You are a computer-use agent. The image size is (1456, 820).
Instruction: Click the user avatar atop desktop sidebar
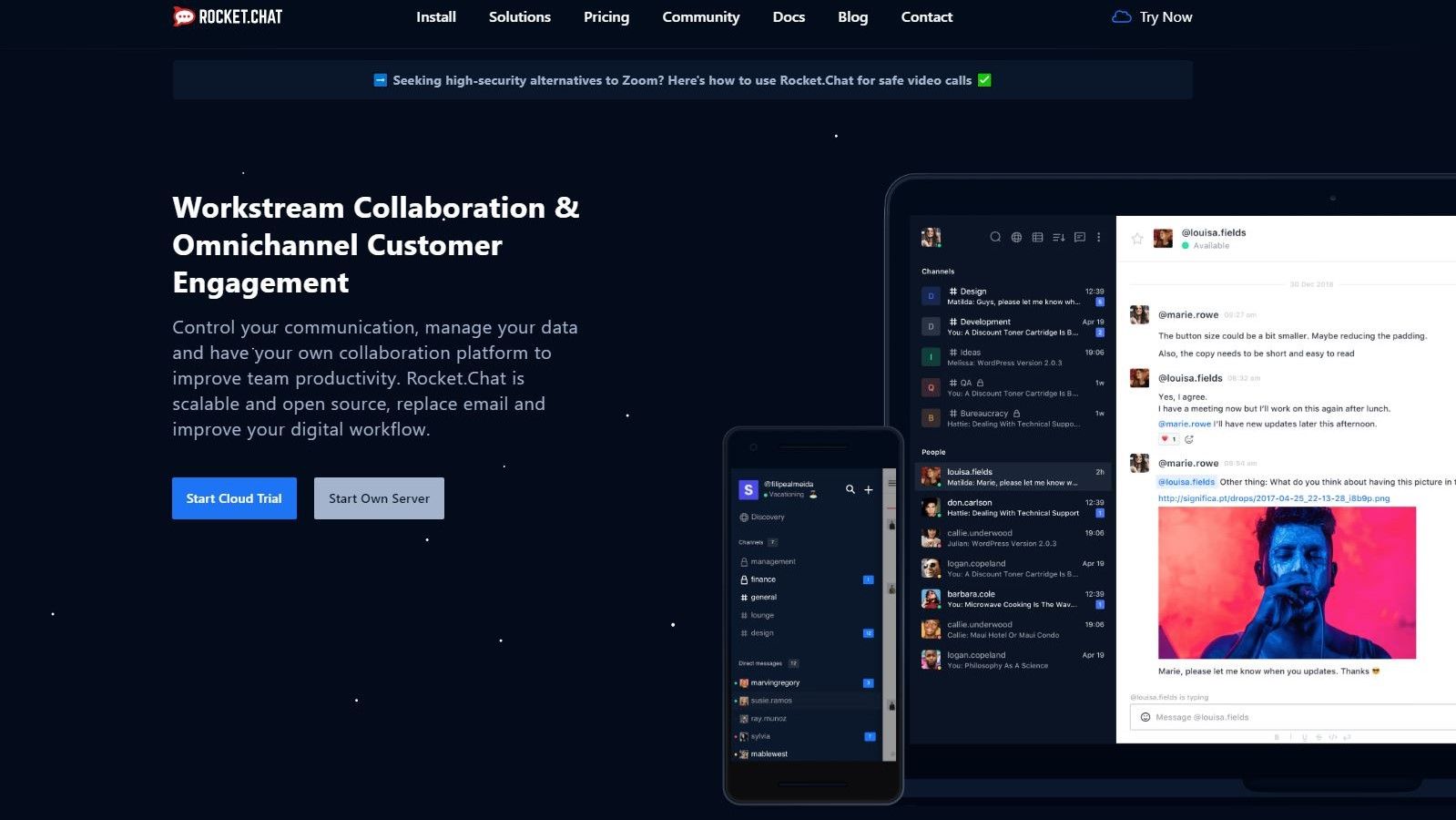tap(931, 237)
